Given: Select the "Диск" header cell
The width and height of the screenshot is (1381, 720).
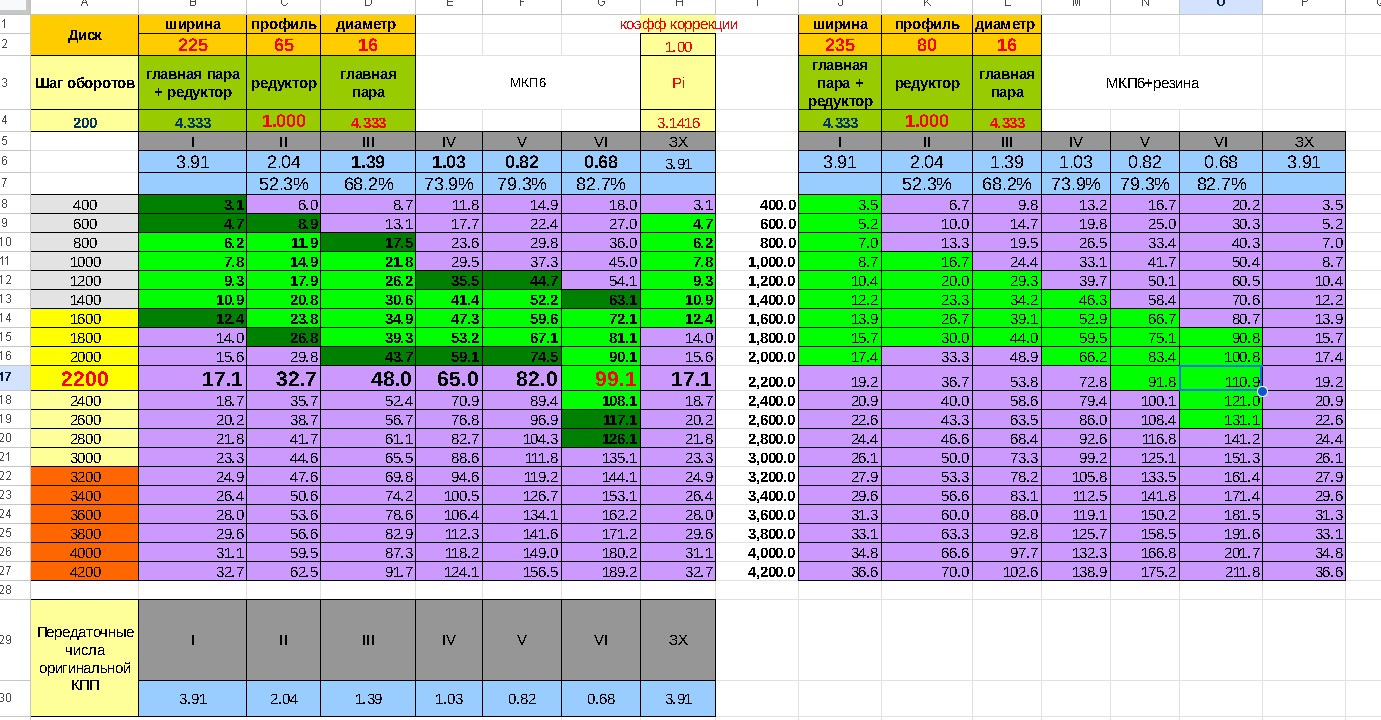Looking at the screenshot, I should coord(83,35).
